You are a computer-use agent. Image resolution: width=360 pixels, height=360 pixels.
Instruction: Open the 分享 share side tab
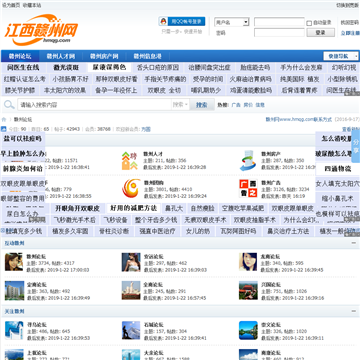[x=356, y=146]
